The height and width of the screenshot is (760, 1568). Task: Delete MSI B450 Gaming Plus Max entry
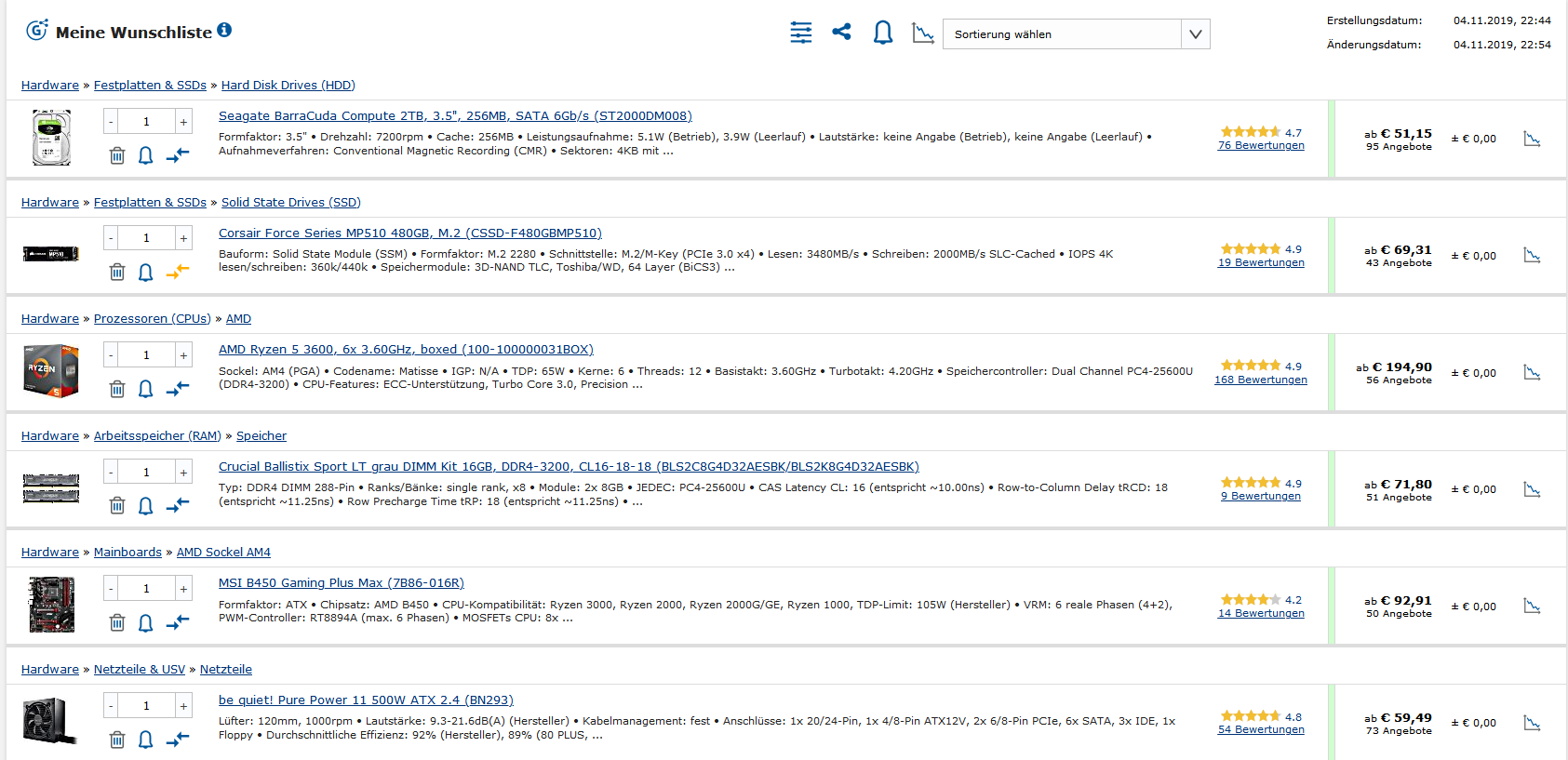pyautogui.click(x=117, y=622)
